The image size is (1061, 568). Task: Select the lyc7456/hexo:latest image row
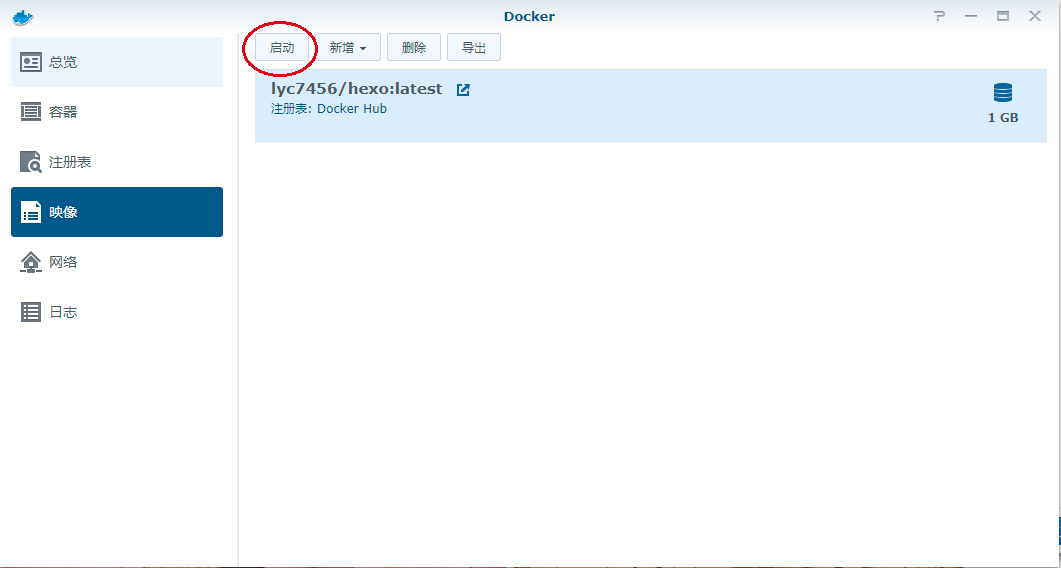coord(651,106)
